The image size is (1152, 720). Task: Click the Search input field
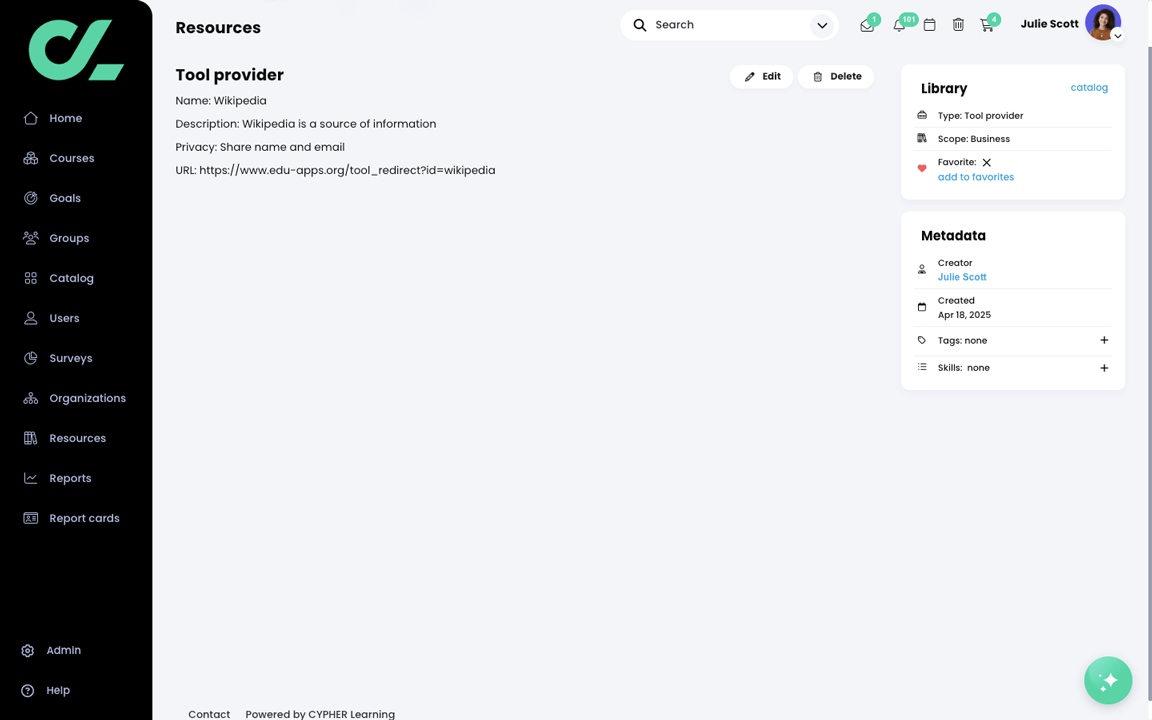[727, 25]
